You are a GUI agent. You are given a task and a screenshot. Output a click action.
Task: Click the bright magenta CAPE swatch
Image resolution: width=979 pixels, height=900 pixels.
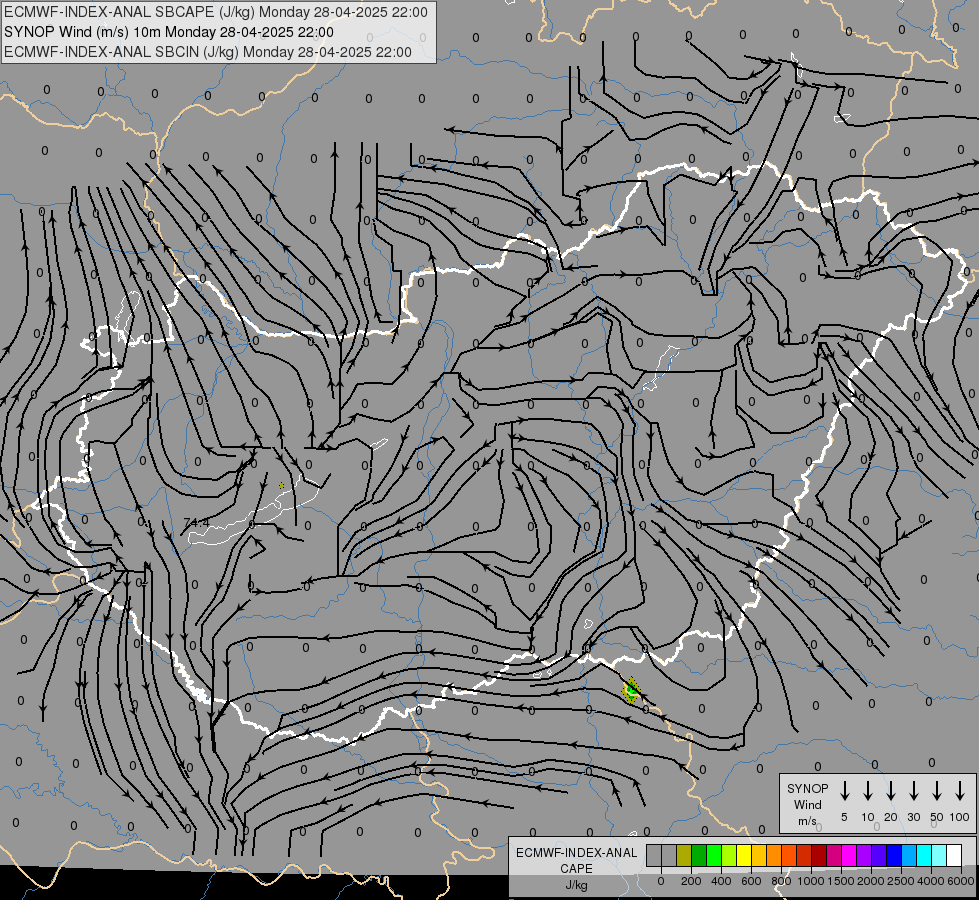tap(849, 855)
